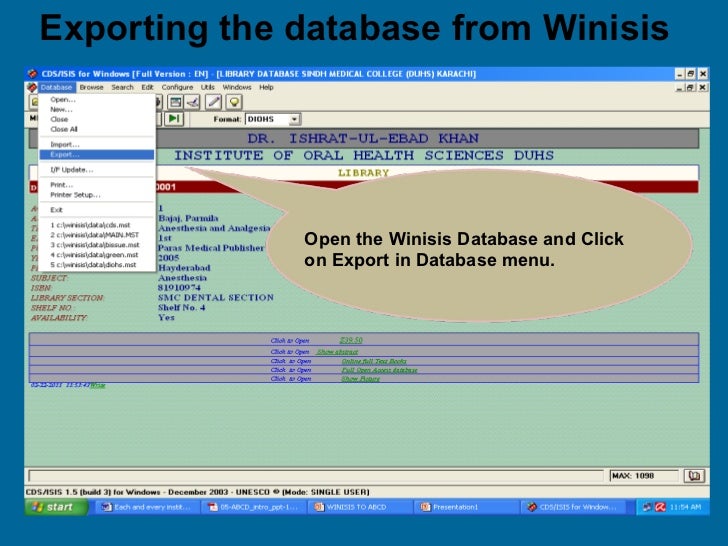
Task: Click the network connection tray icon
Action: click(647, 507)
